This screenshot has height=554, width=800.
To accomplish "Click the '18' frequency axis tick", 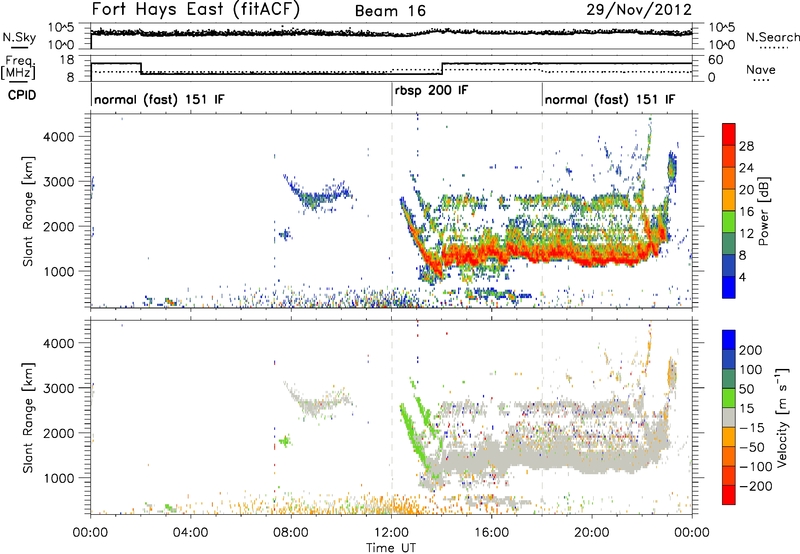I will [x=67, y=60].
